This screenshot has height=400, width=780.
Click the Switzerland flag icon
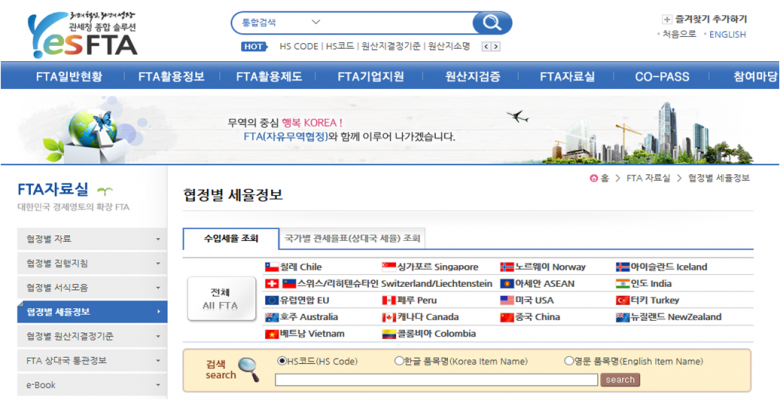(x=272, y=284)
